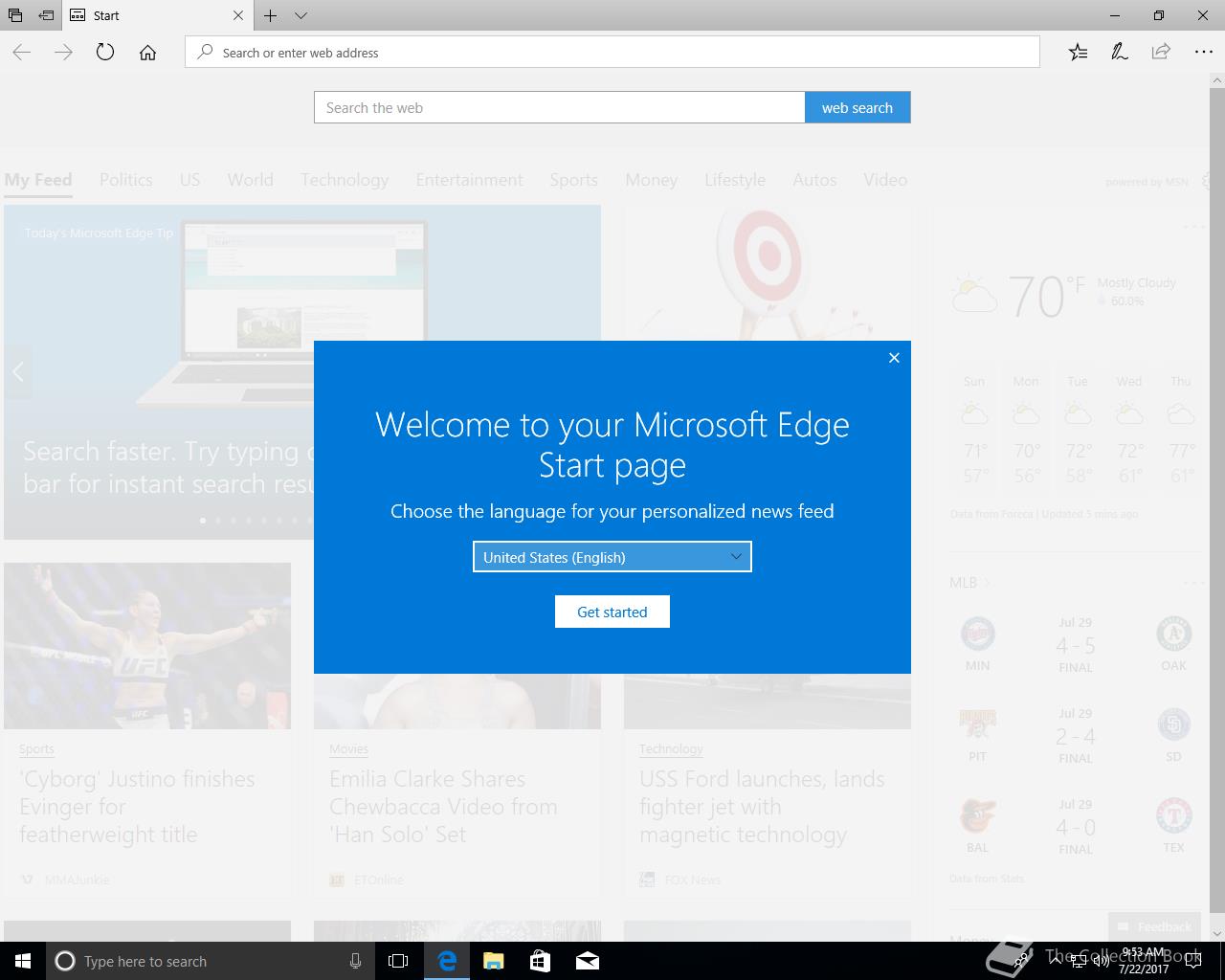1225x980 pixels.
Task: Open the Action Center notification icon
Action: [x=1193, y=961]
